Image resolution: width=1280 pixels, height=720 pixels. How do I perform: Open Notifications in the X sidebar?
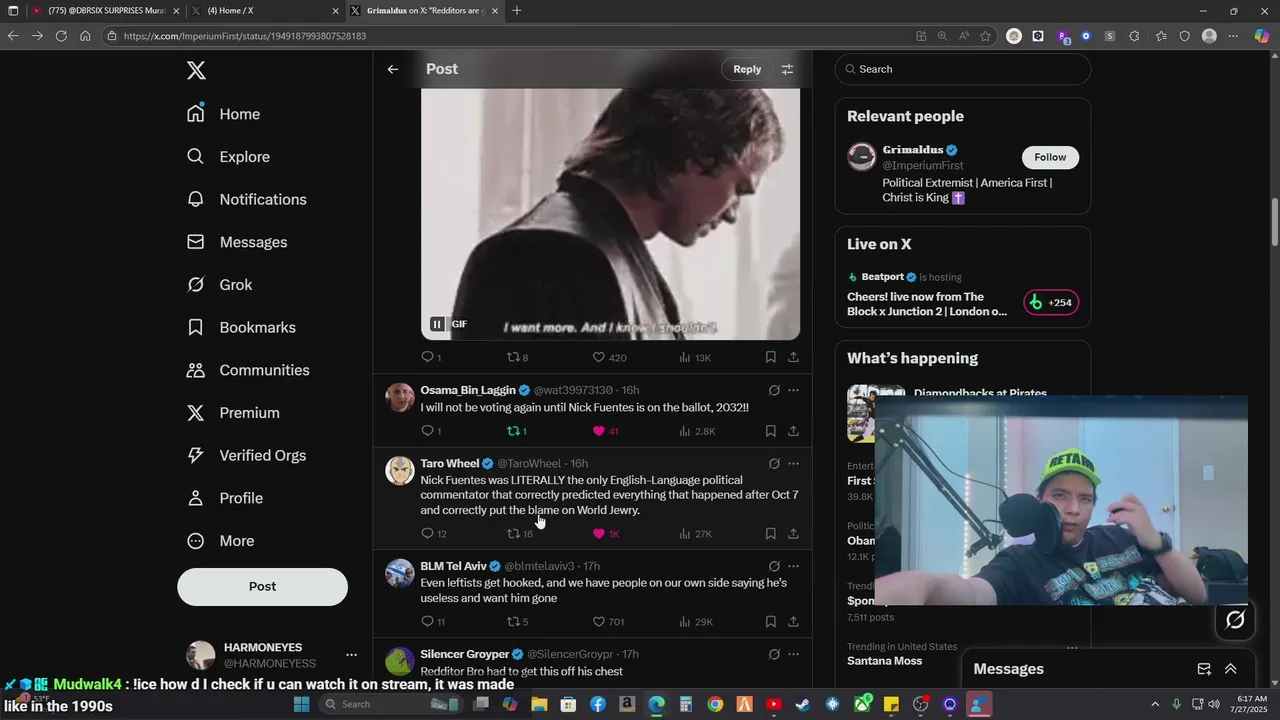point(246,199)
